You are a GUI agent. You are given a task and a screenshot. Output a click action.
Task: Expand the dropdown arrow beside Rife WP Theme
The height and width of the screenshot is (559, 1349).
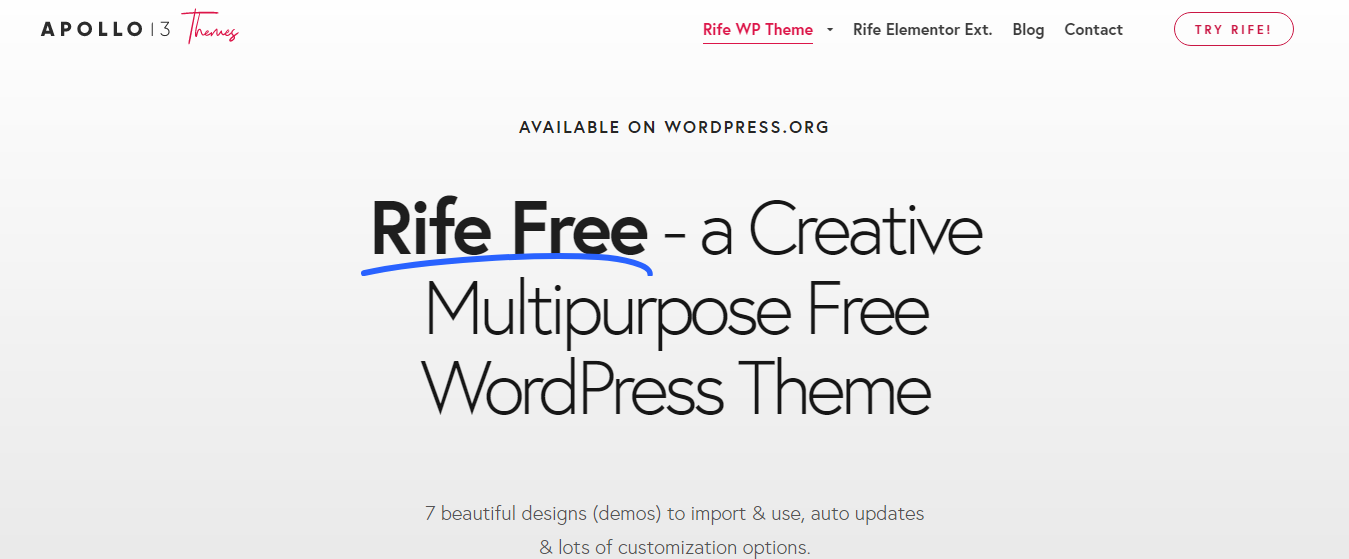(830, 30)
